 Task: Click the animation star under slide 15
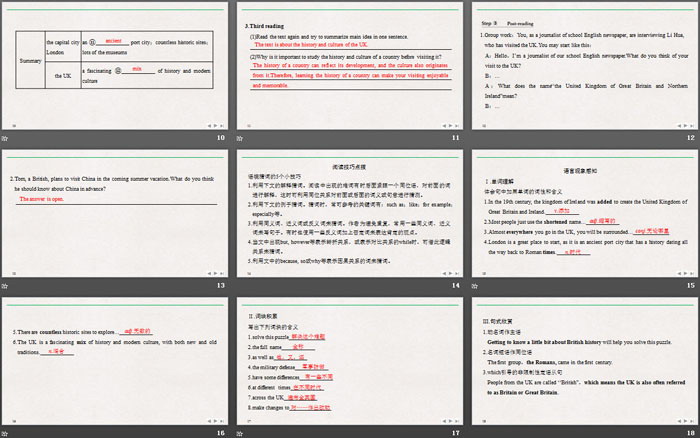(x=475, y=286)
